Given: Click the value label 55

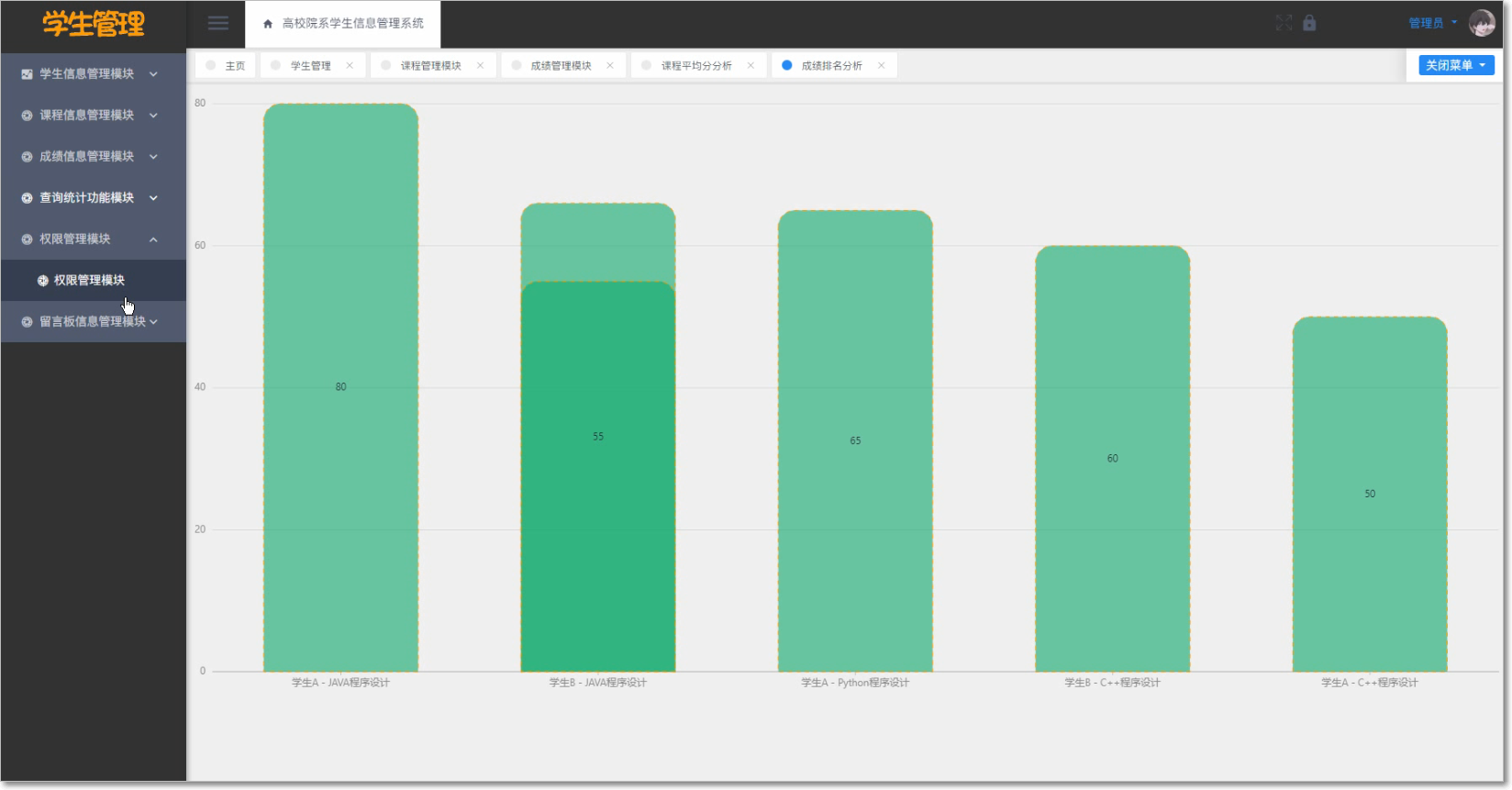Looking at the screenshot, I should (598, 437).
